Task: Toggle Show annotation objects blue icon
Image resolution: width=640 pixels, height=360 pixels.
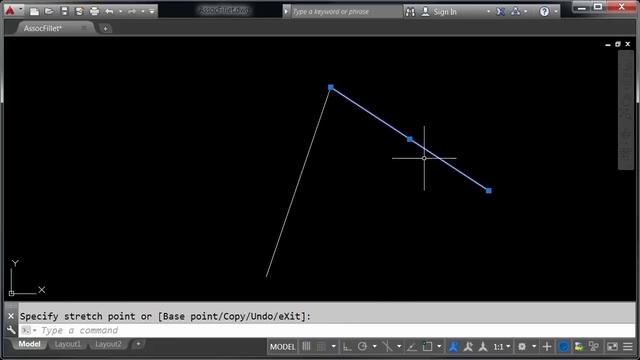Action: click(x=453, y=347)
